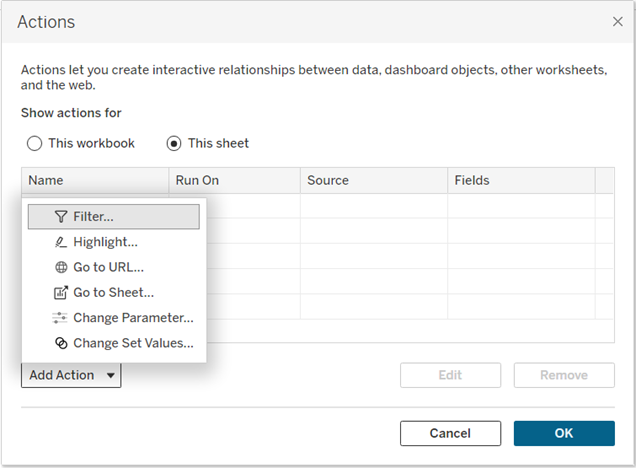Click the Name column header
This screenshot has height=468, width=636.
(95, 180)
